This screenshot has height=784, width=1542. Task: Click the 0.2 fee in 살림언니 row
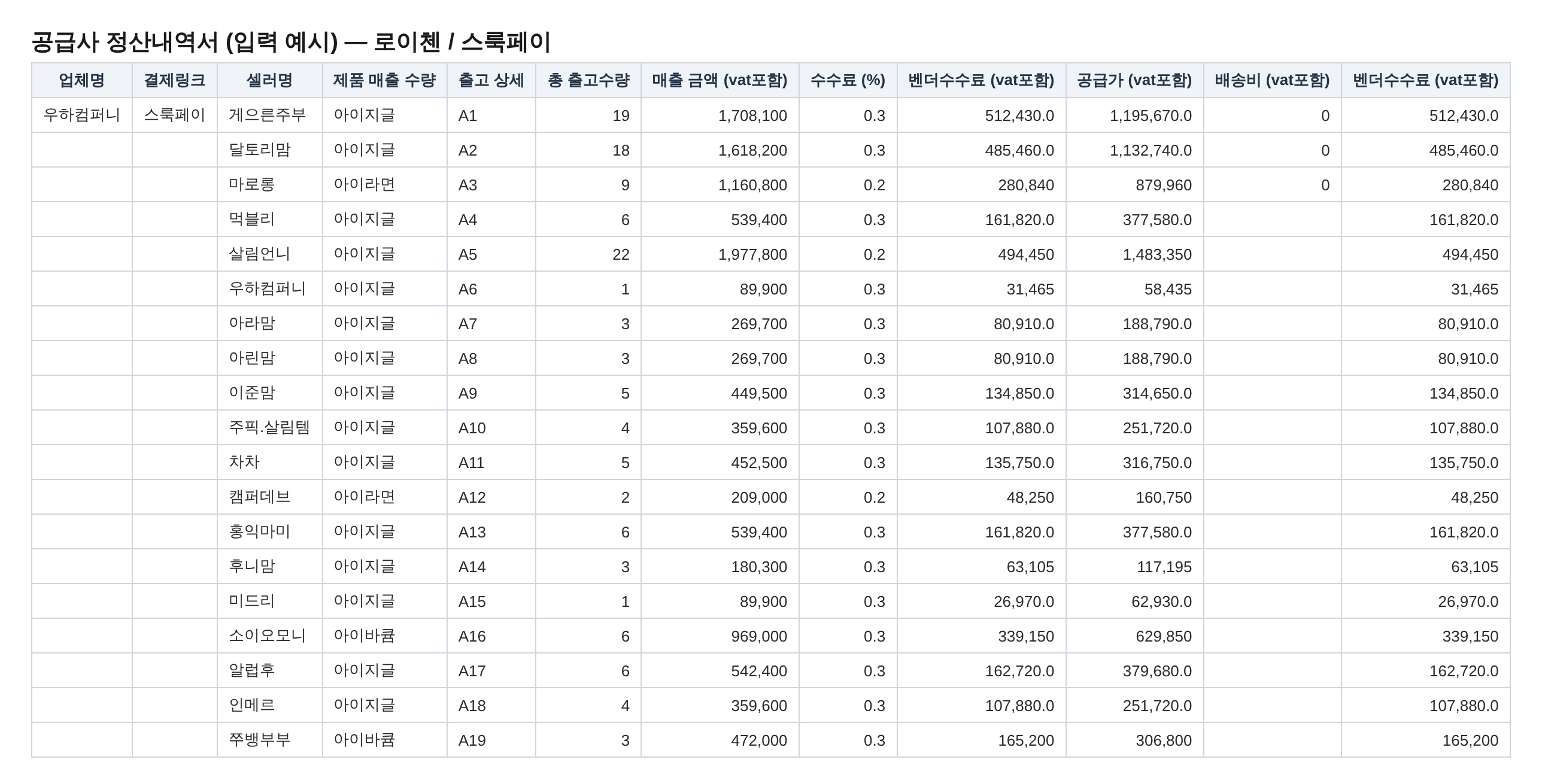coord(848,254)
